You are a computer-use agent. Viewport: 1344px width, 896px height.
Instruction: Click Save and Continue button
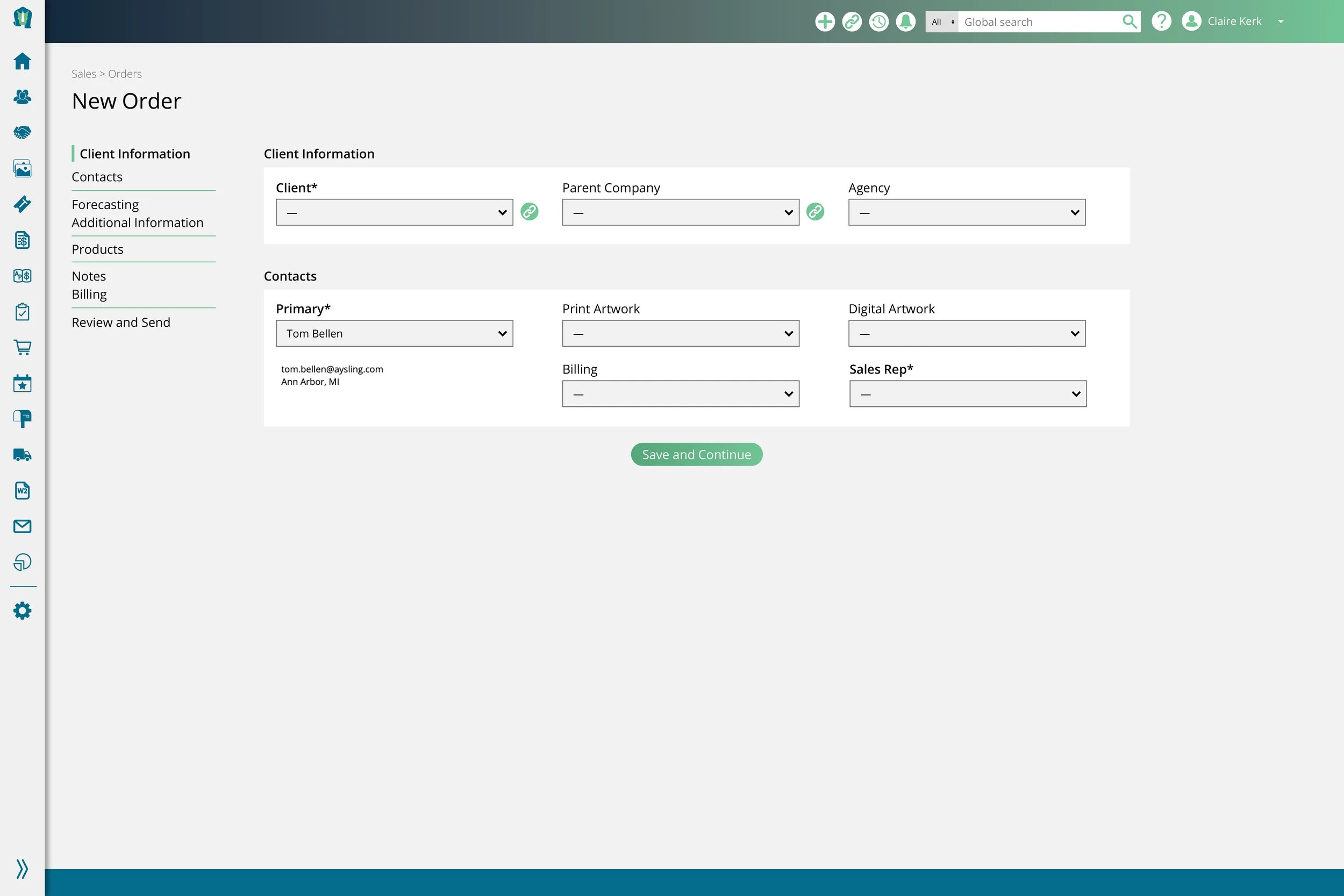696,455
